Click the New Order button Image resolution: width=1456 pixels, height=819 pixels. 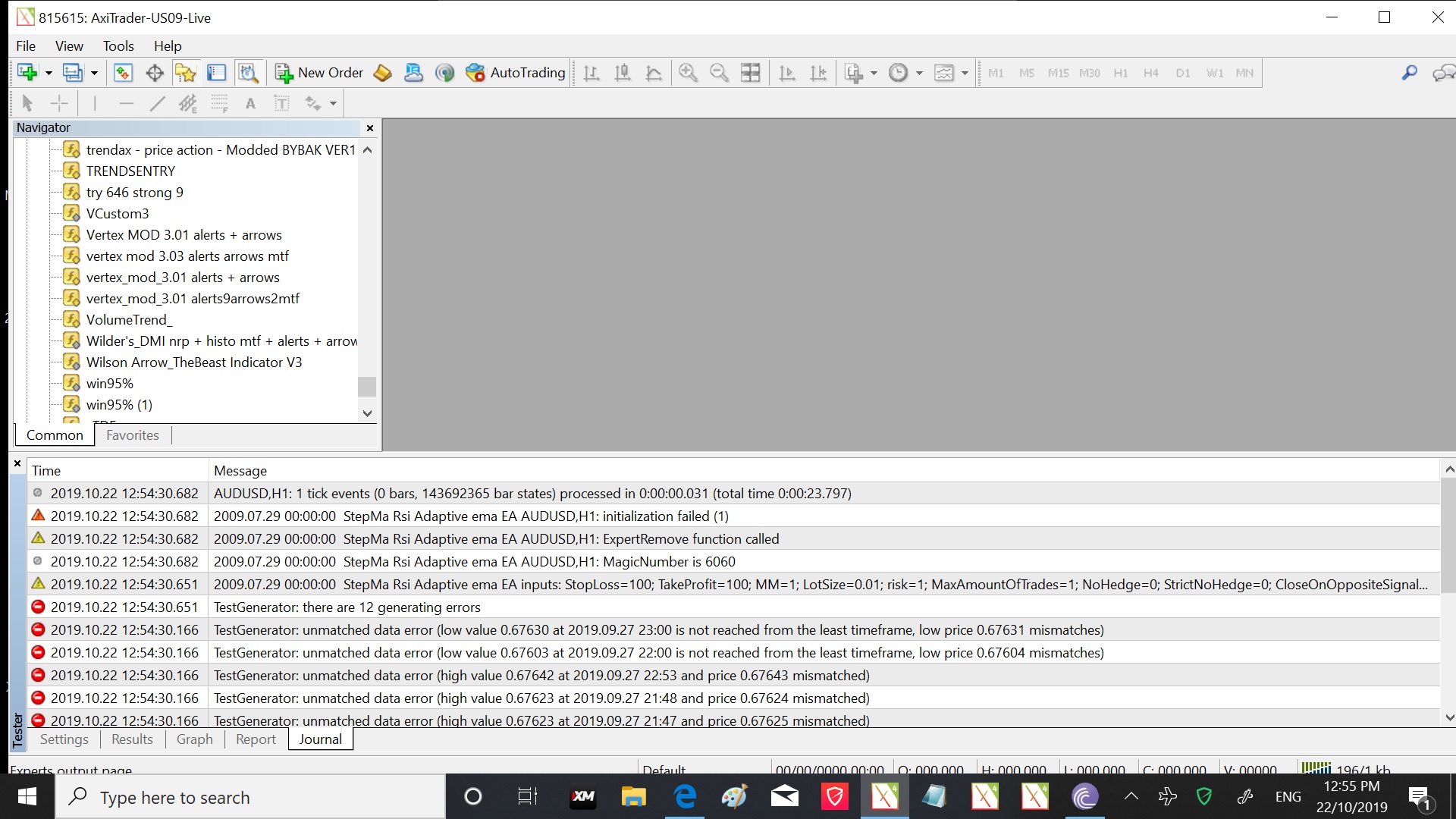pos(319,73)
